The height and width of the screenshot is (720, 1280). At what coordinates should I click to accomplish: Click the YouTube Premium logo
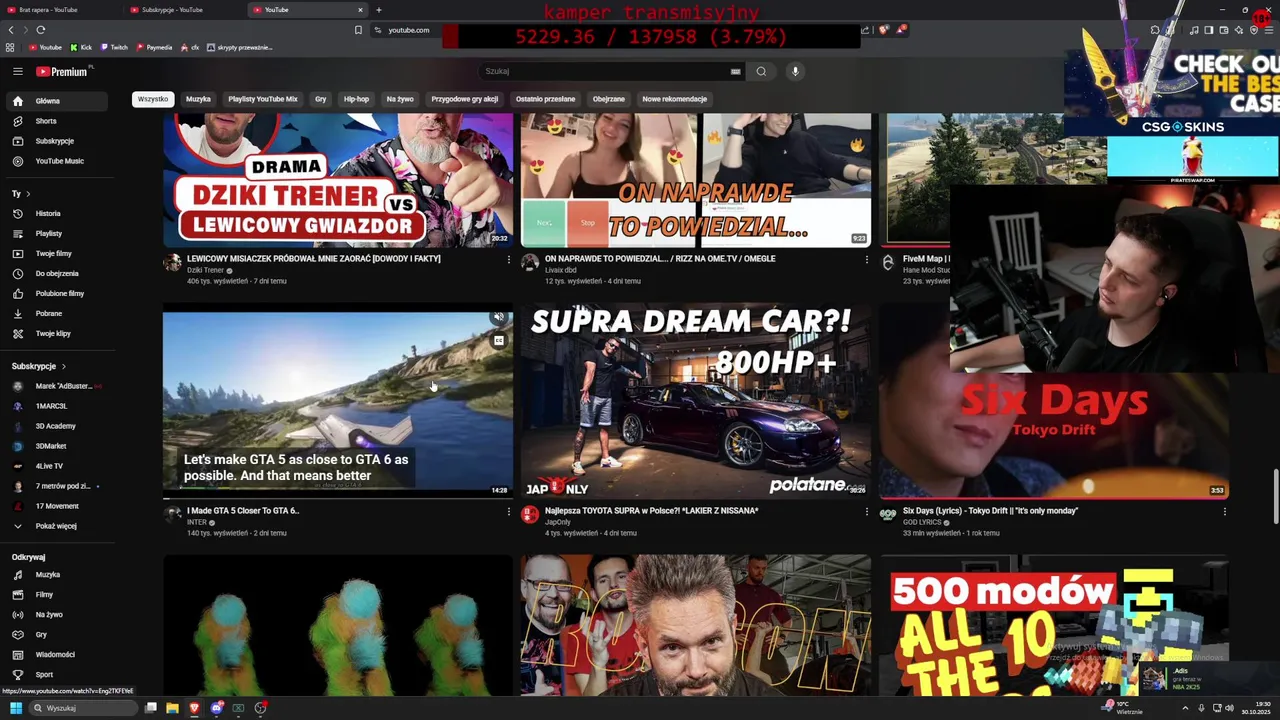point(62,71)
